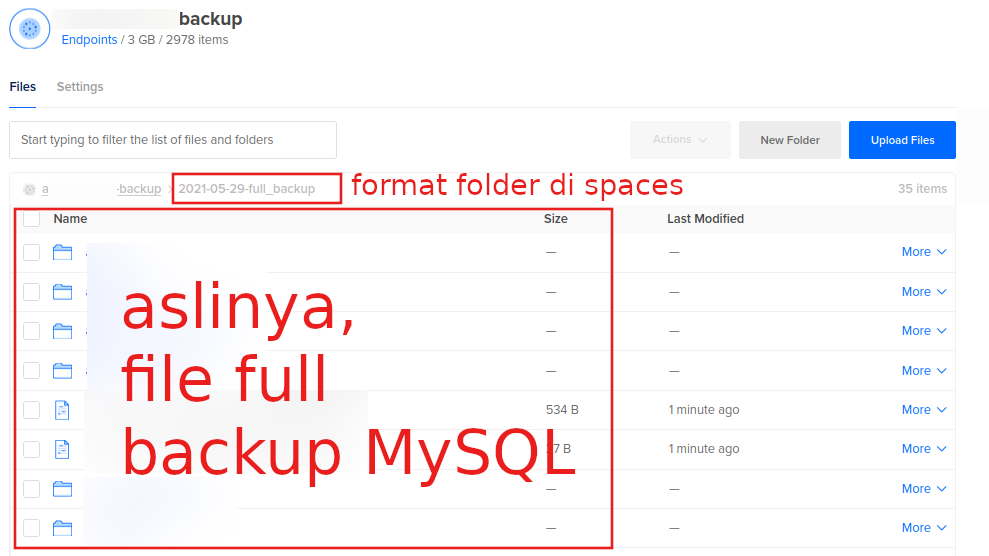Click the 534 B size value
The width and height of the screenshot is (989, 556).
coord(562,410)
